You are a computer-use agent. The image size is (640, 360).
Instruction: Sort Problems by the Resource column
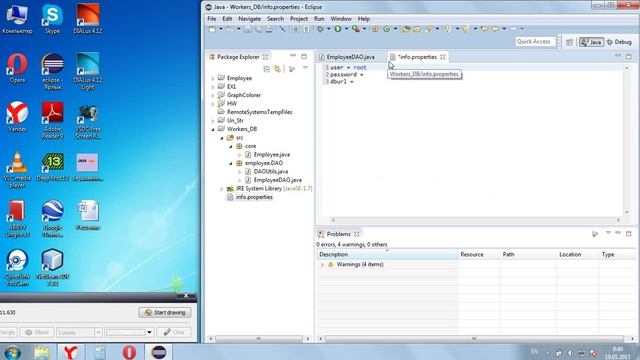pos(479,254)
